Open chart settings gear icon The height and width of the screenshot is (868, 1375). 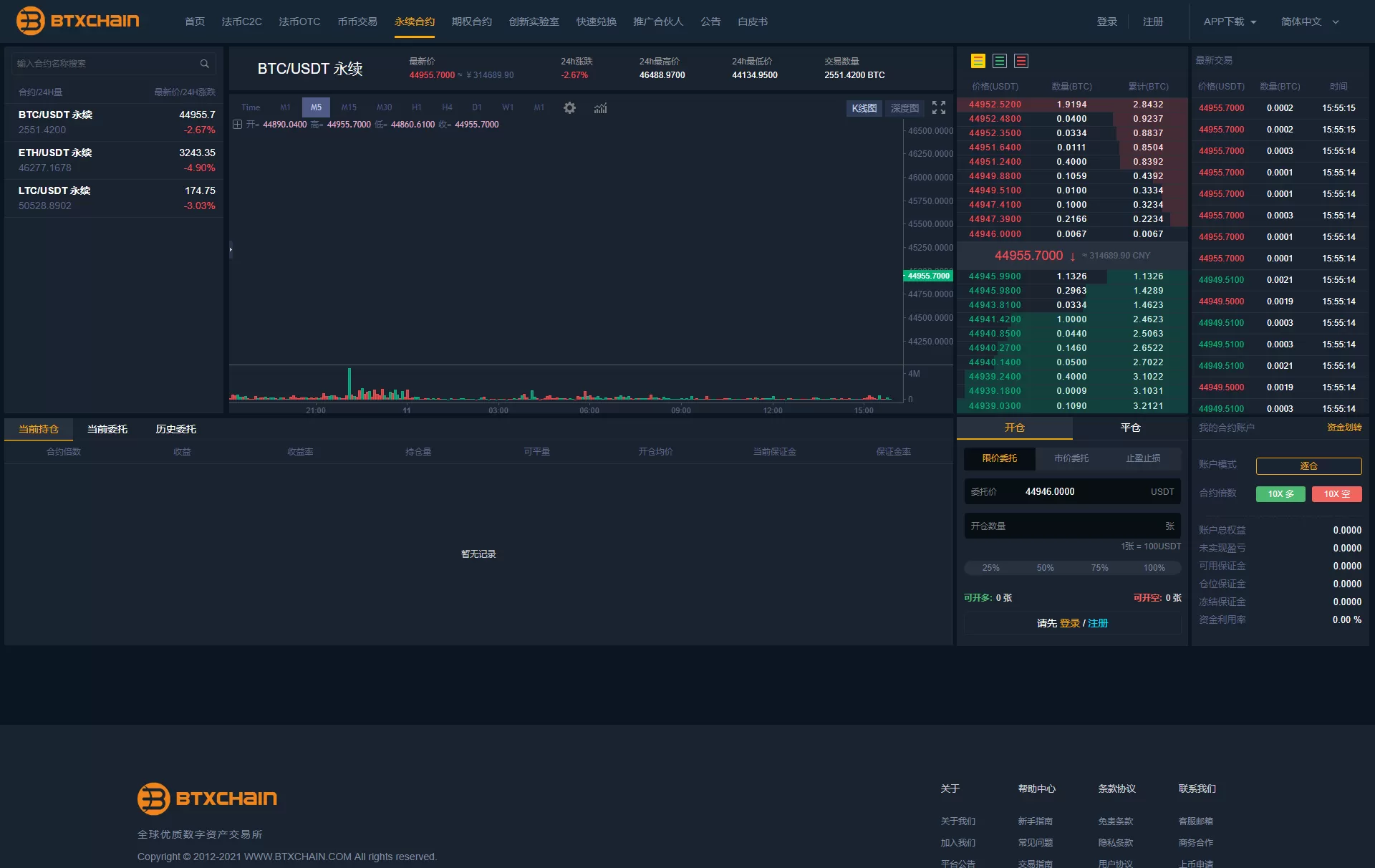[569, 108]
